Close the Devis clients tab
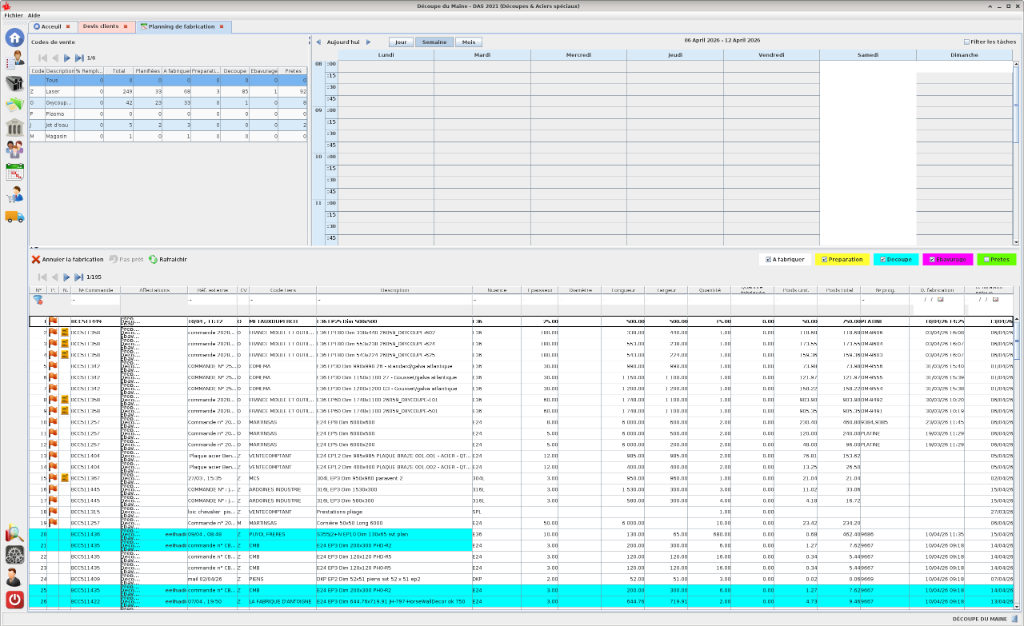The width and height of the screenshot is (1024, 626). tap(125, 27)
